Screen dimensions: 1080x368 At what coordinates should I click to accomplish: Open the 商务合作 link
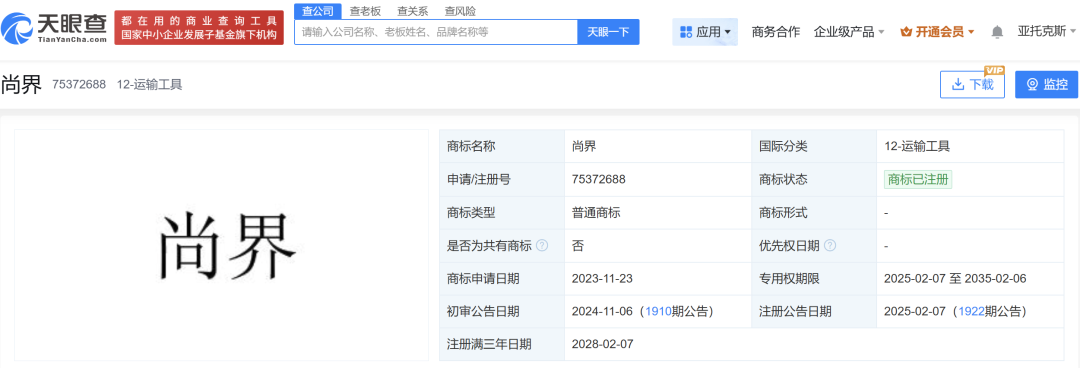coord(776,32)
